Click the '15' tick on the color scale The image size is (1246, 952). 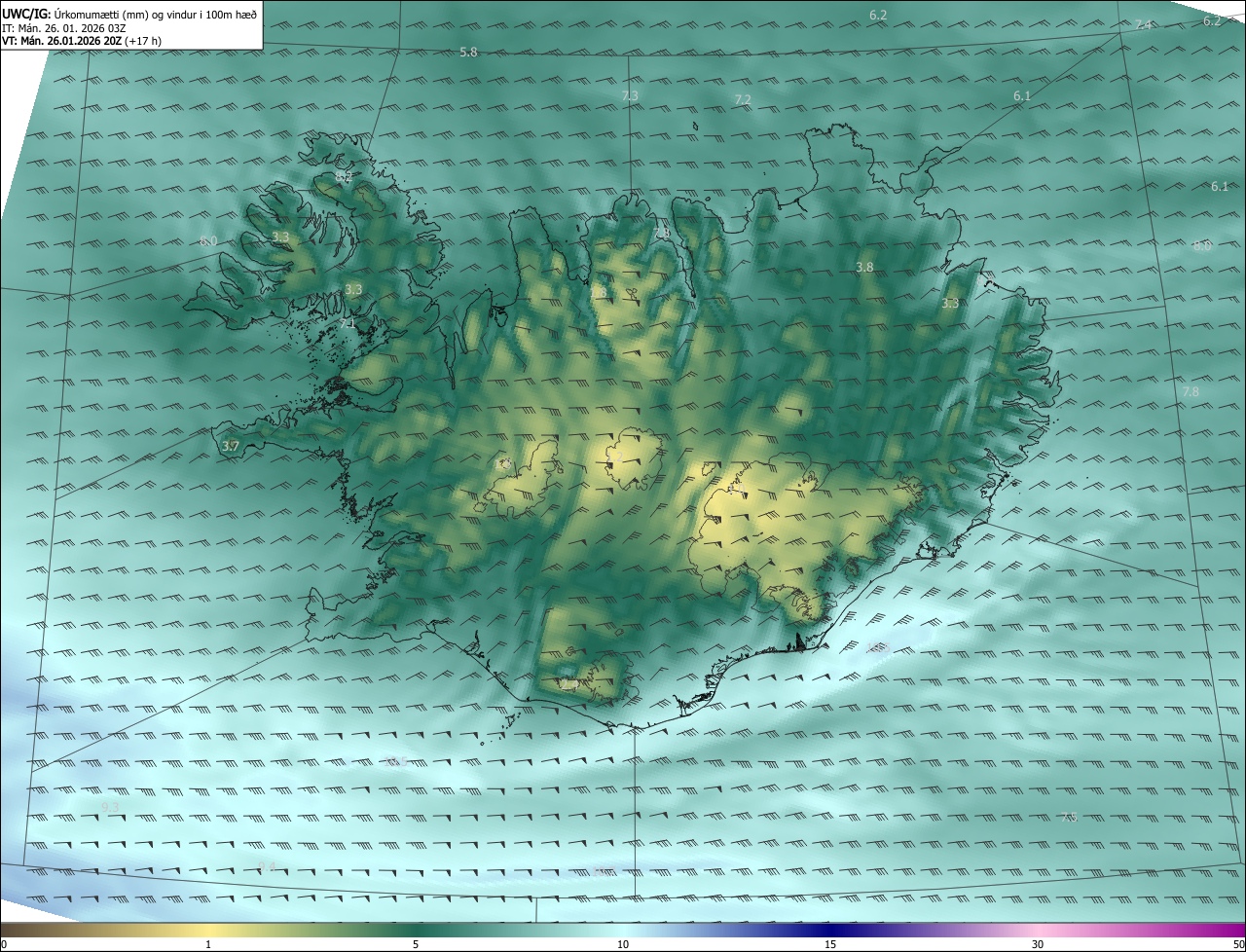tap(830, 944)
